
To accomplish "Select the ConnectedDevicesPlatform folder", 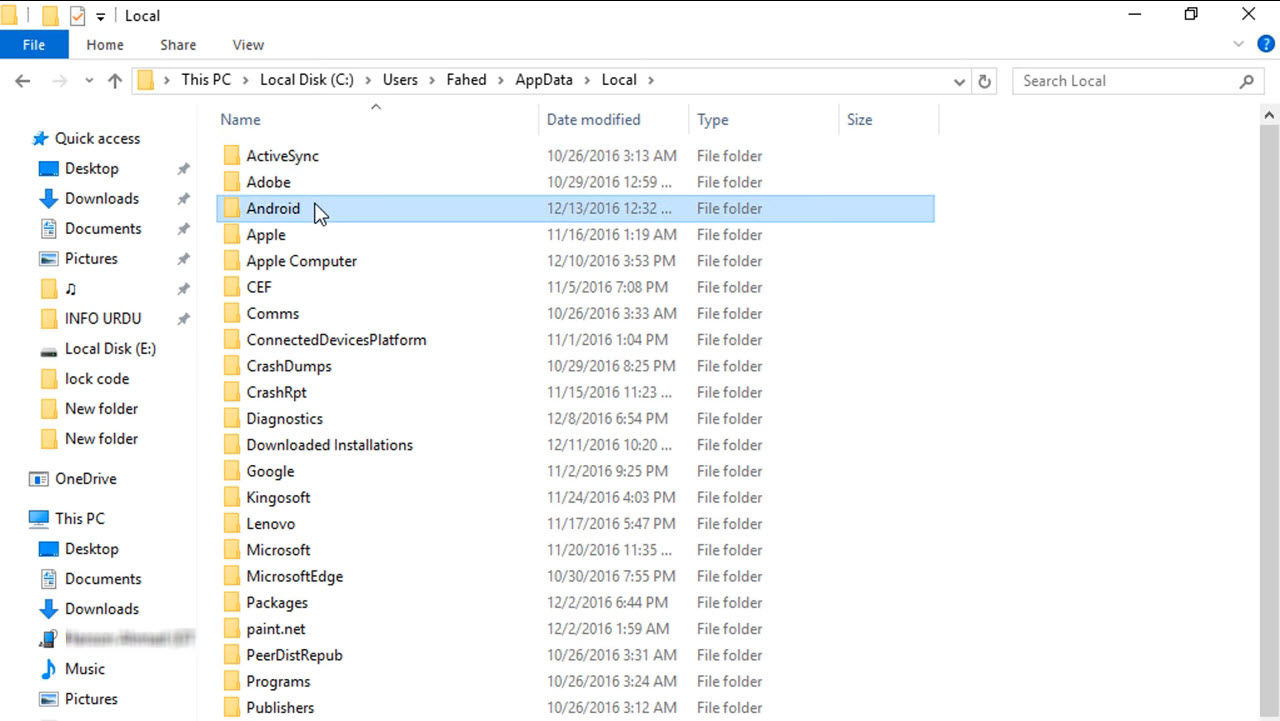I will 336,340.
